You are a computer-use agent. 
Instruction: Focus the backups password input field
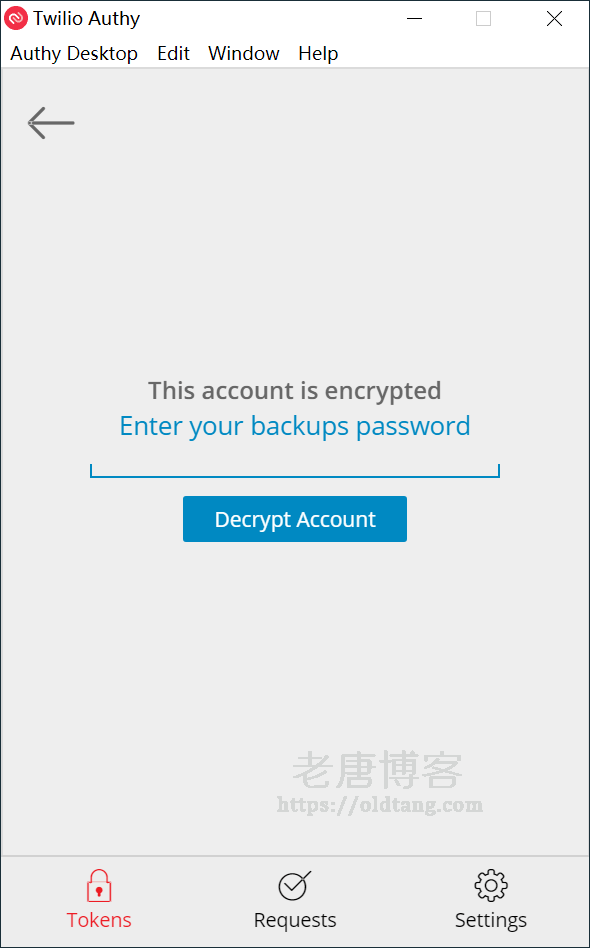[x=295, y=466]
